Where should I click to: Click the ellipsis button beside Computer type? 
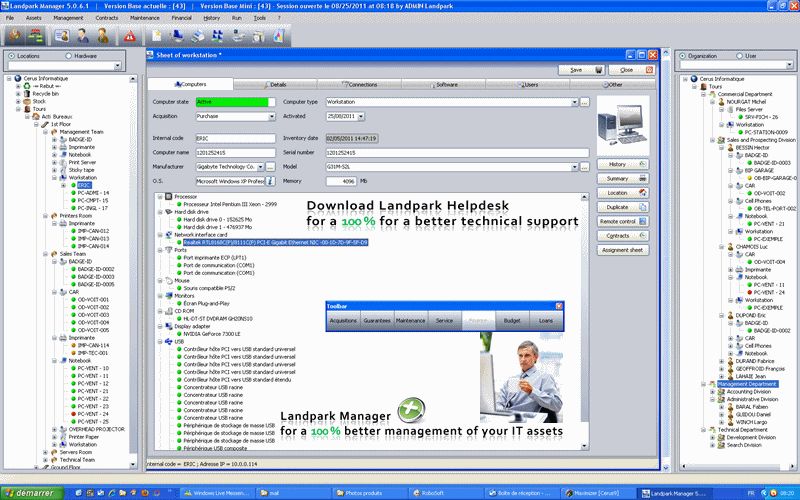585,102
